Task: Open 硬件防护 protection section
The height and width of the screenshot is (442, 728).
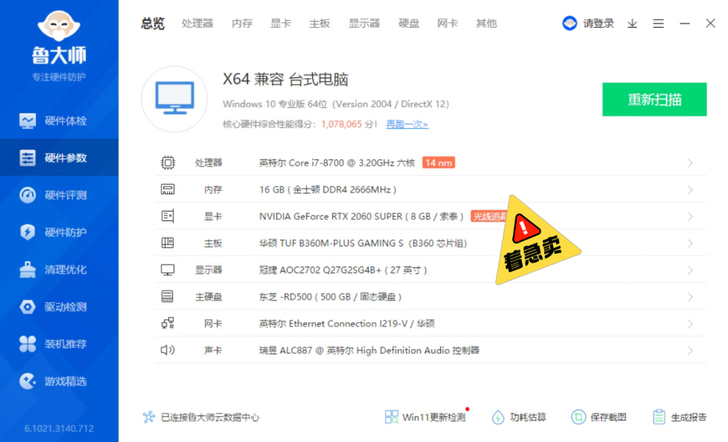Action: point(59,232)
